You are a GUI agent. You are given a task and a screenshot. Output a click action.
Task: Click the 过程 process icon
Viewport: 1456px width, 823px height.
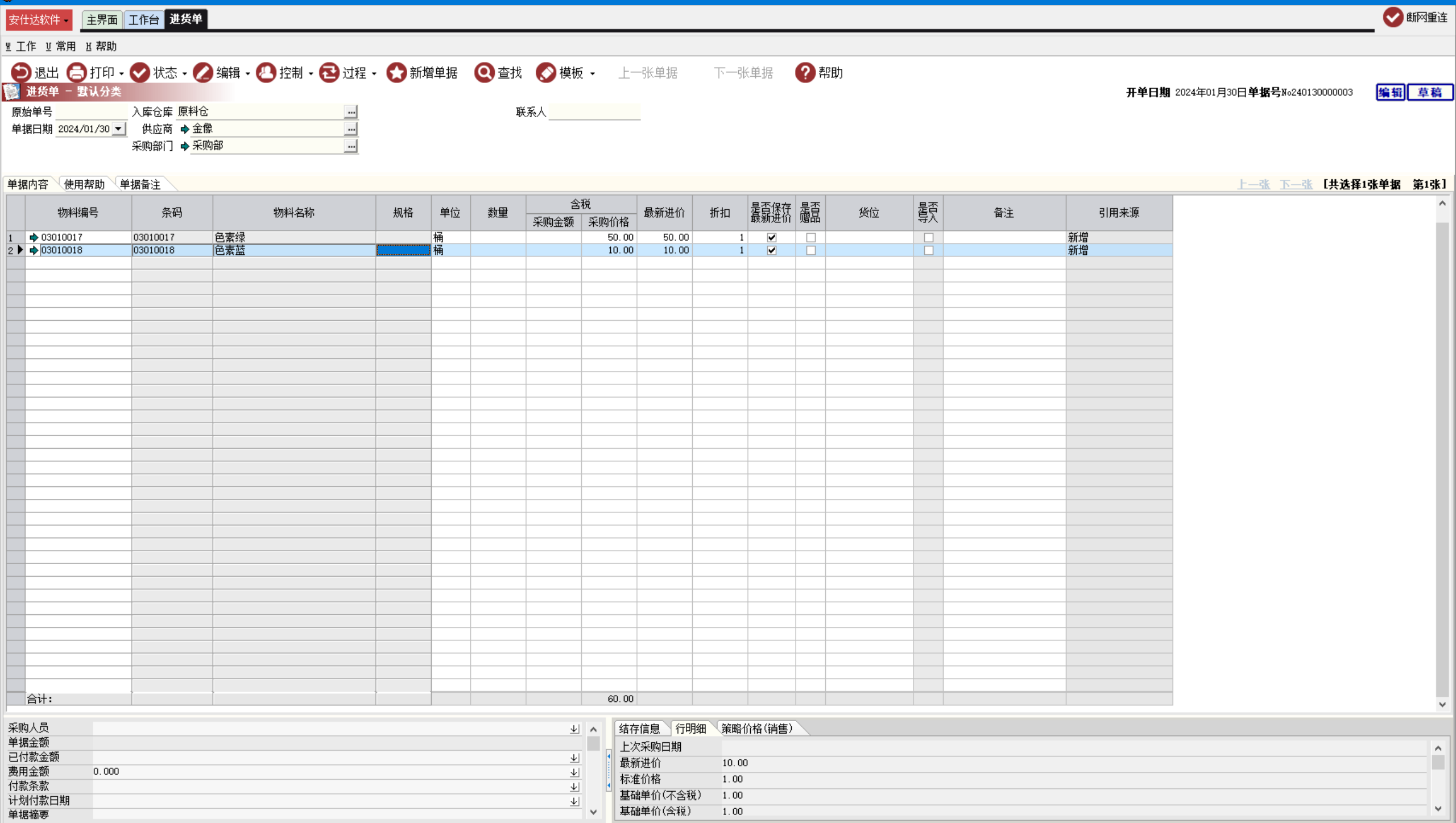click(329, 73)
